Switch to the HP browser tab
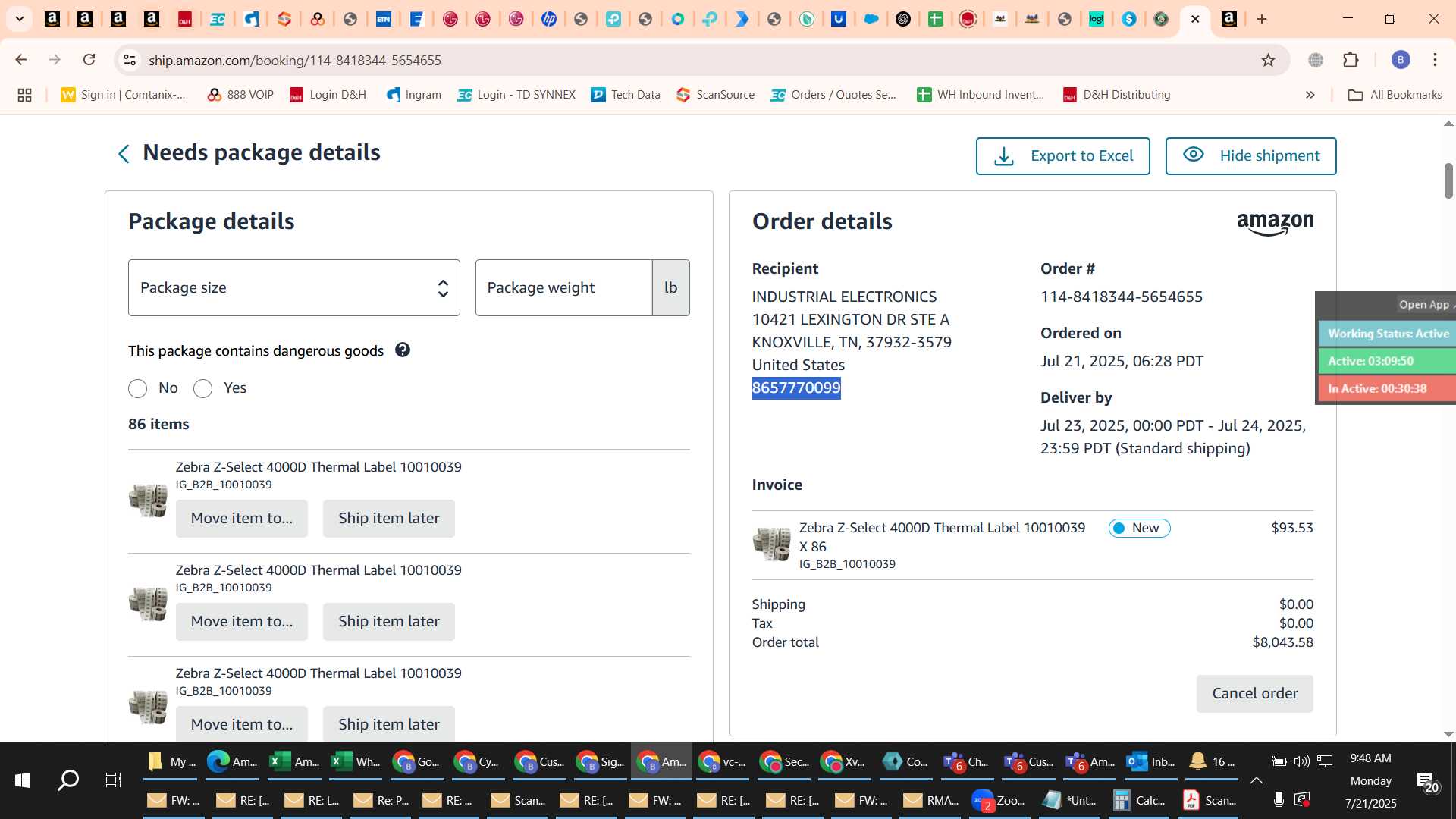The image size is (1456, 819). pyautogui.click(x=548, y=19)
